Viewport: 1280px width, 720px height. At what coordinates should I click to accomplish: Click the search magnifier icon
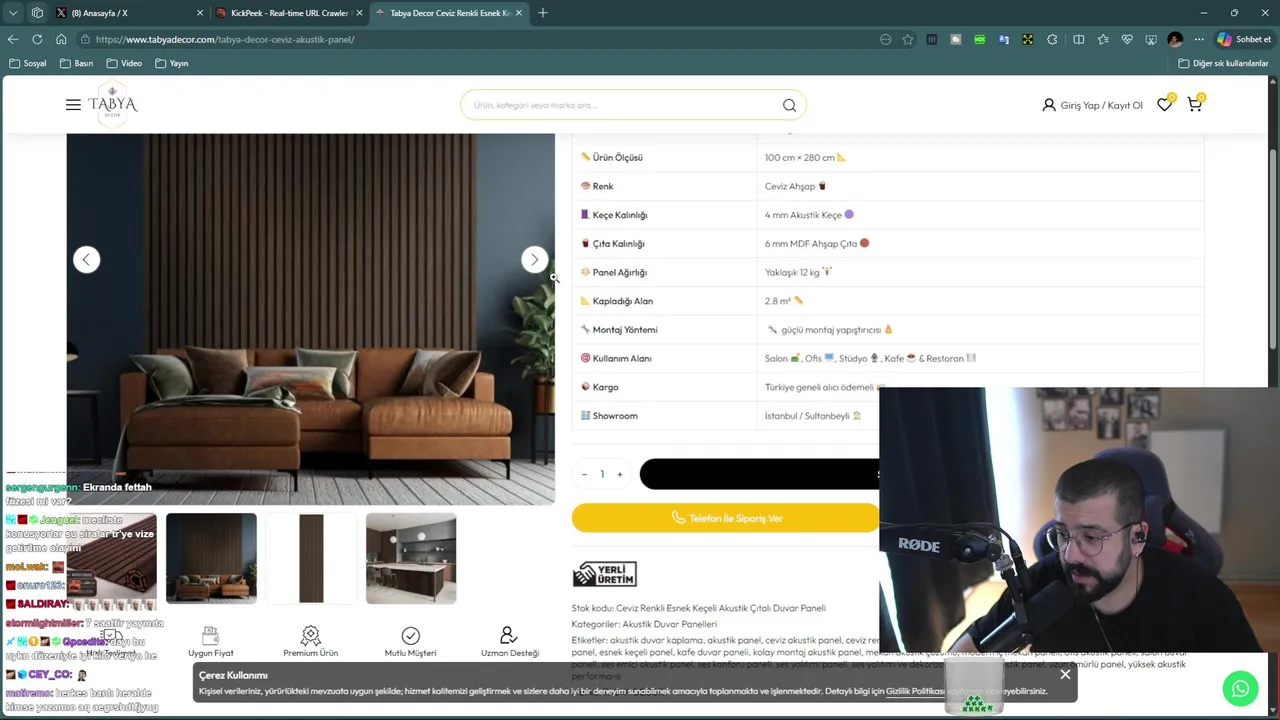[789, 105]
